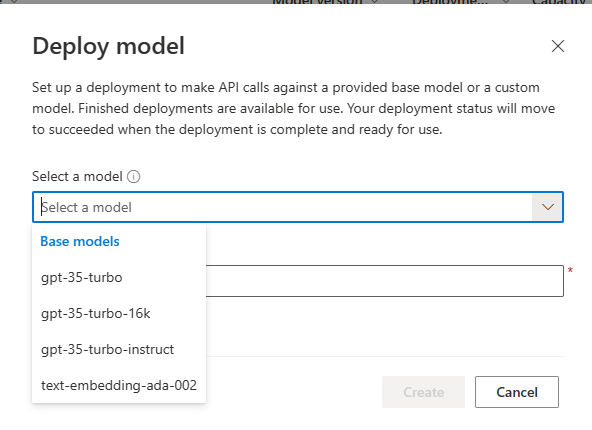Cancel the model deployment
592x430 pixels.
[x=517, y=392]
